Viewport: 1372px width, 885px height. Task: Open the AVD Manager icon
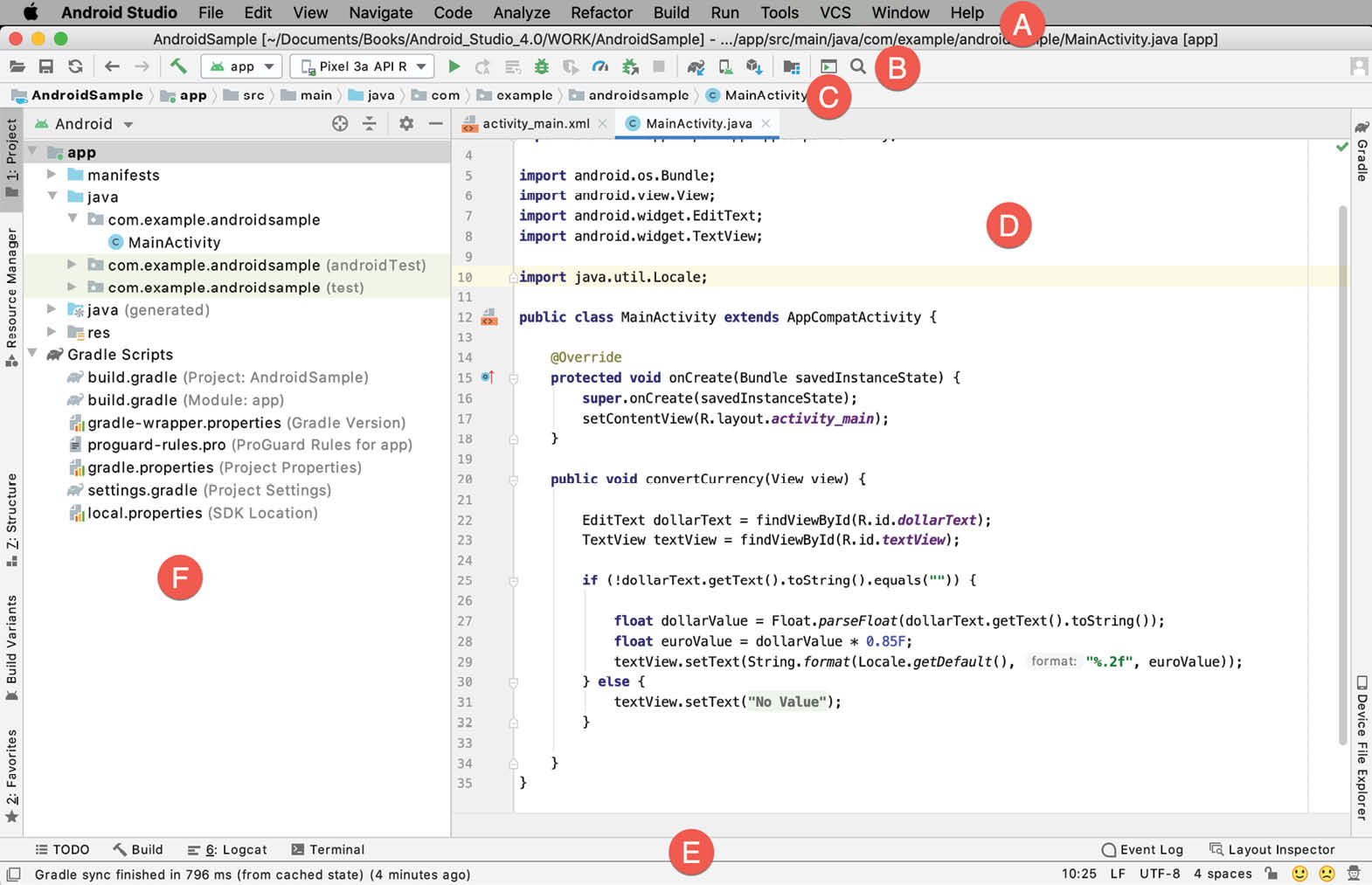pos(725,66)
